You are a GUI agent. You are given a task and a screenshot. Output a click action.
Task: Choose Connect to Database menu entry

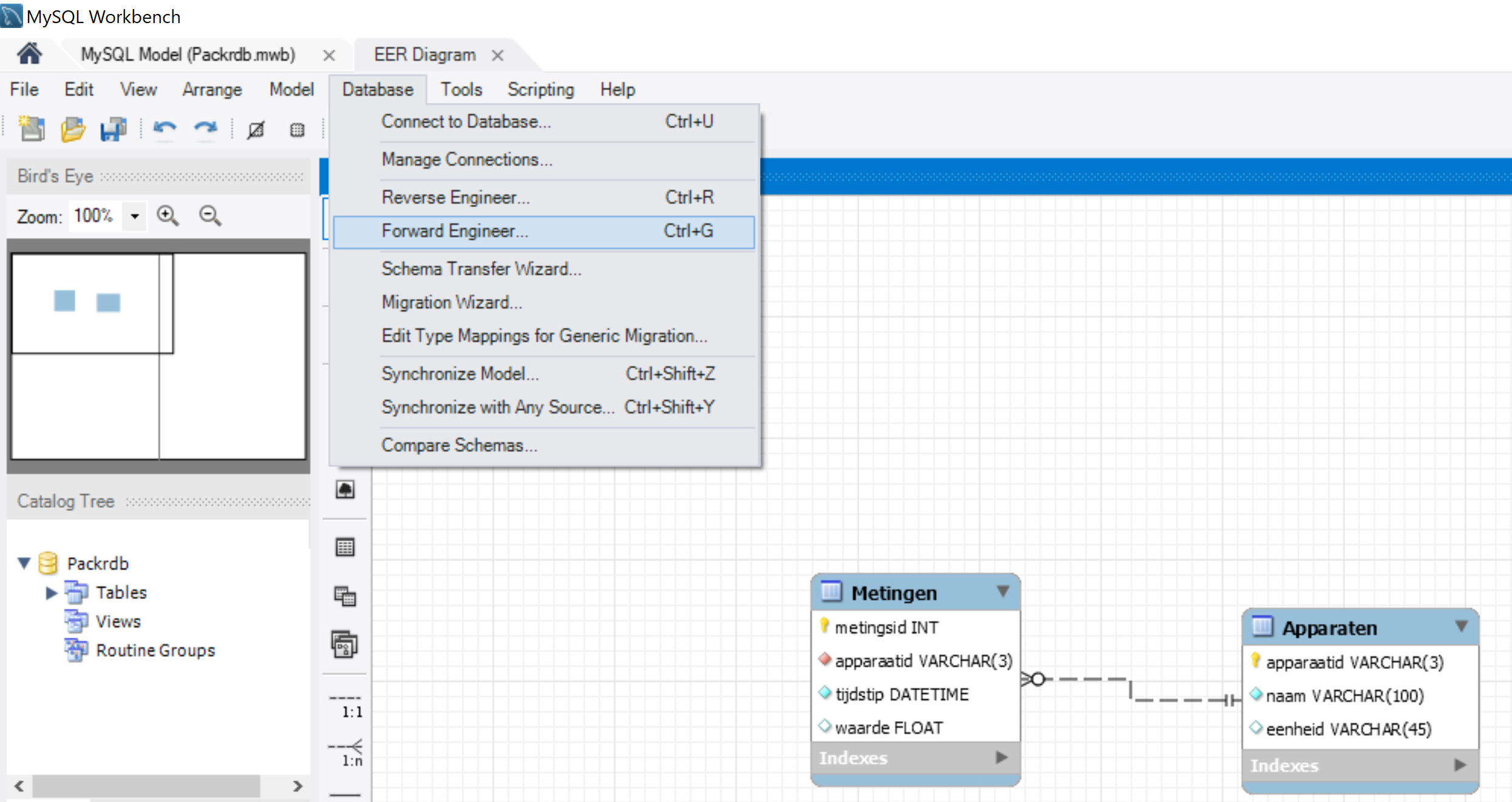(x=544, y=122)
